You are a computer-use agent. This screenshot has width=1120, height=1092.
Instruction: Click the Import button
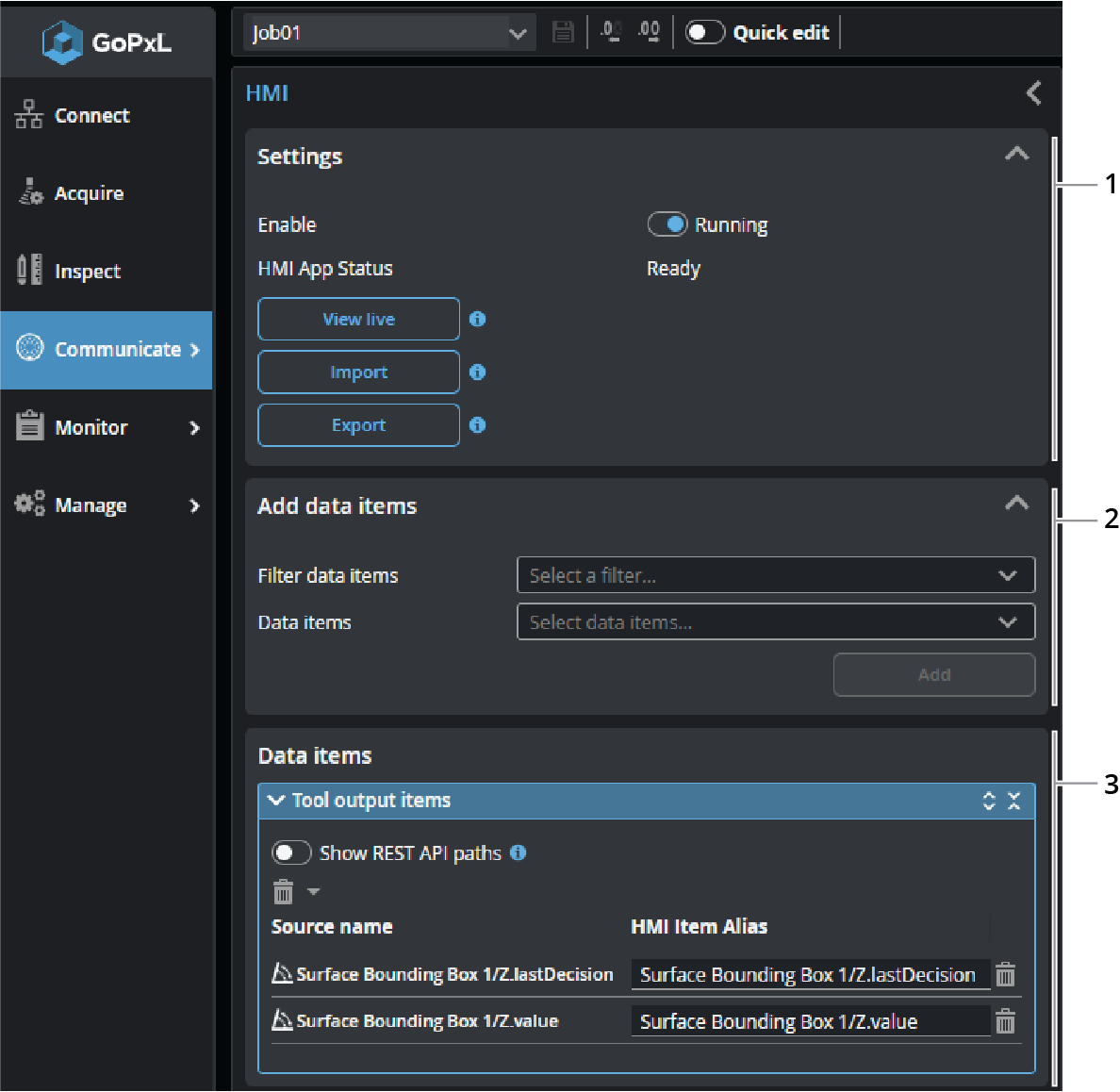[358, 372]
